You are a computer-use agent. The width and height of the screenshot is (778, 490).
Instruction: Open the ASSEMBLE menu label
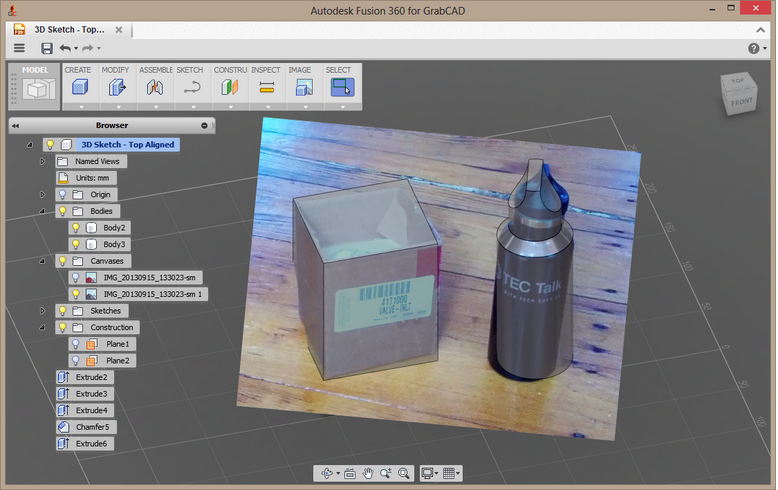[156, 70]
